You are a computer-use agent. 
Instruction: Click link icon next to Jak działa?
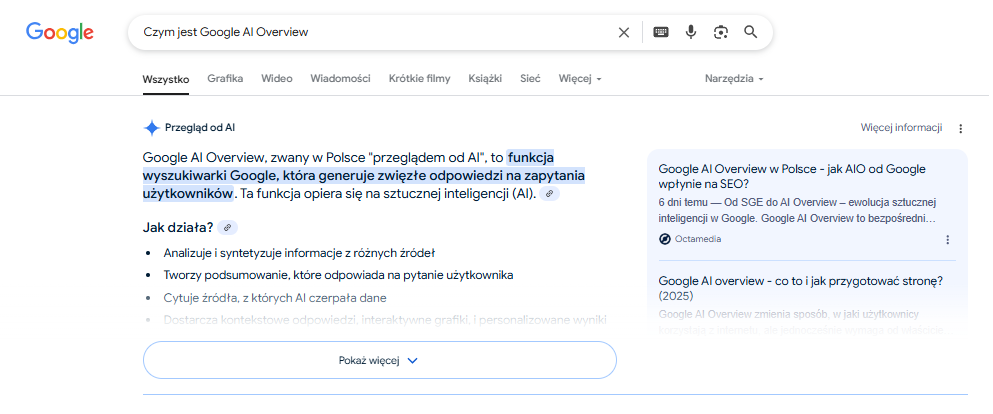[227, 227]
